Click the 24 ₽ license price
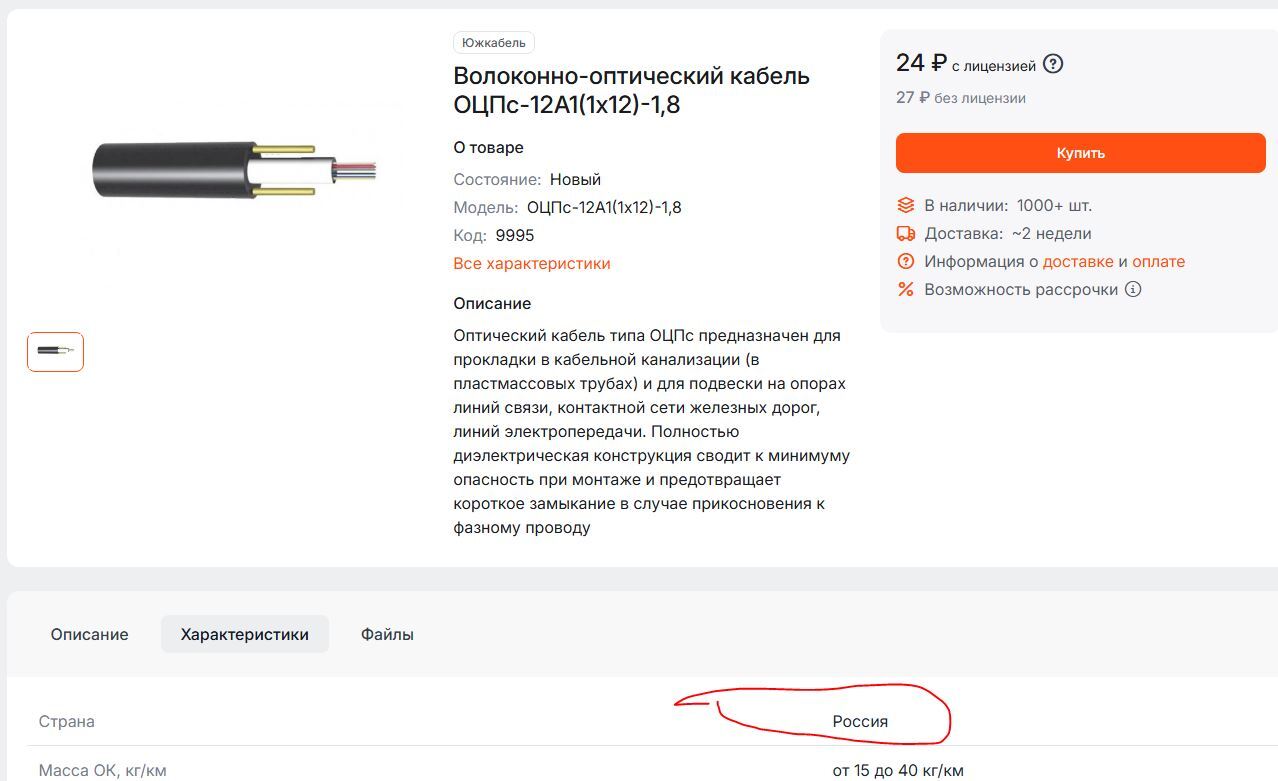1278x781 pixels. tap(921, 63)
